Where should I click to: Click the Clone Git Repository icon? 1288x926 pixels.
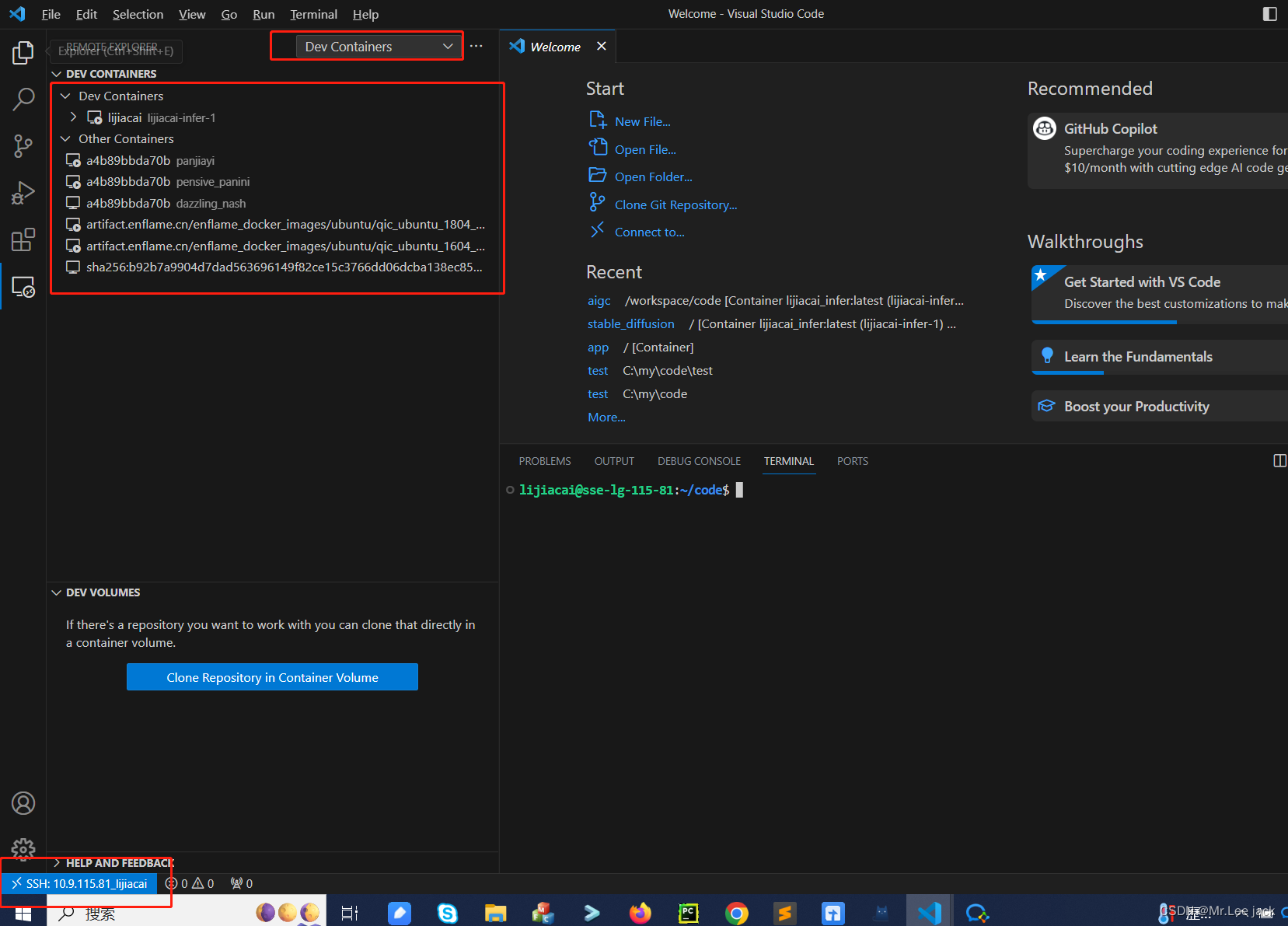tap(597, 203)
